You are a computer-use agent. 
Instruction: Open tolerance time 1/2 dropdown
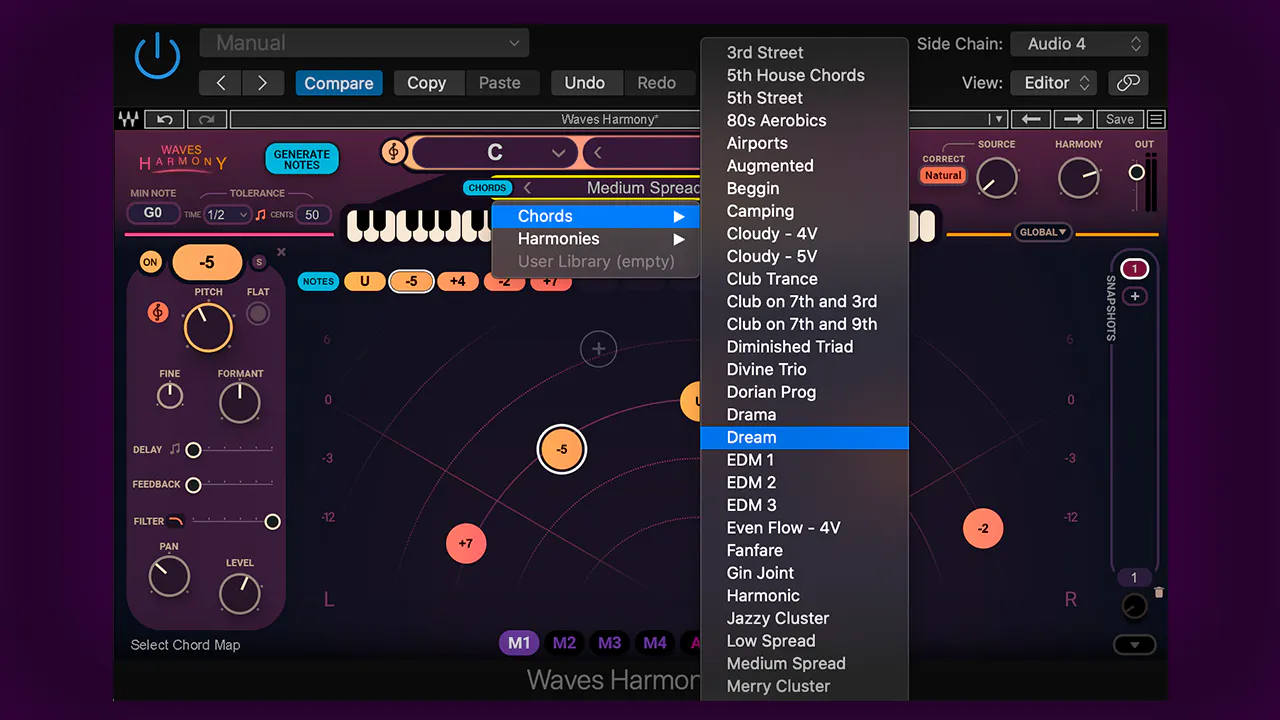(x=228, y=214)
